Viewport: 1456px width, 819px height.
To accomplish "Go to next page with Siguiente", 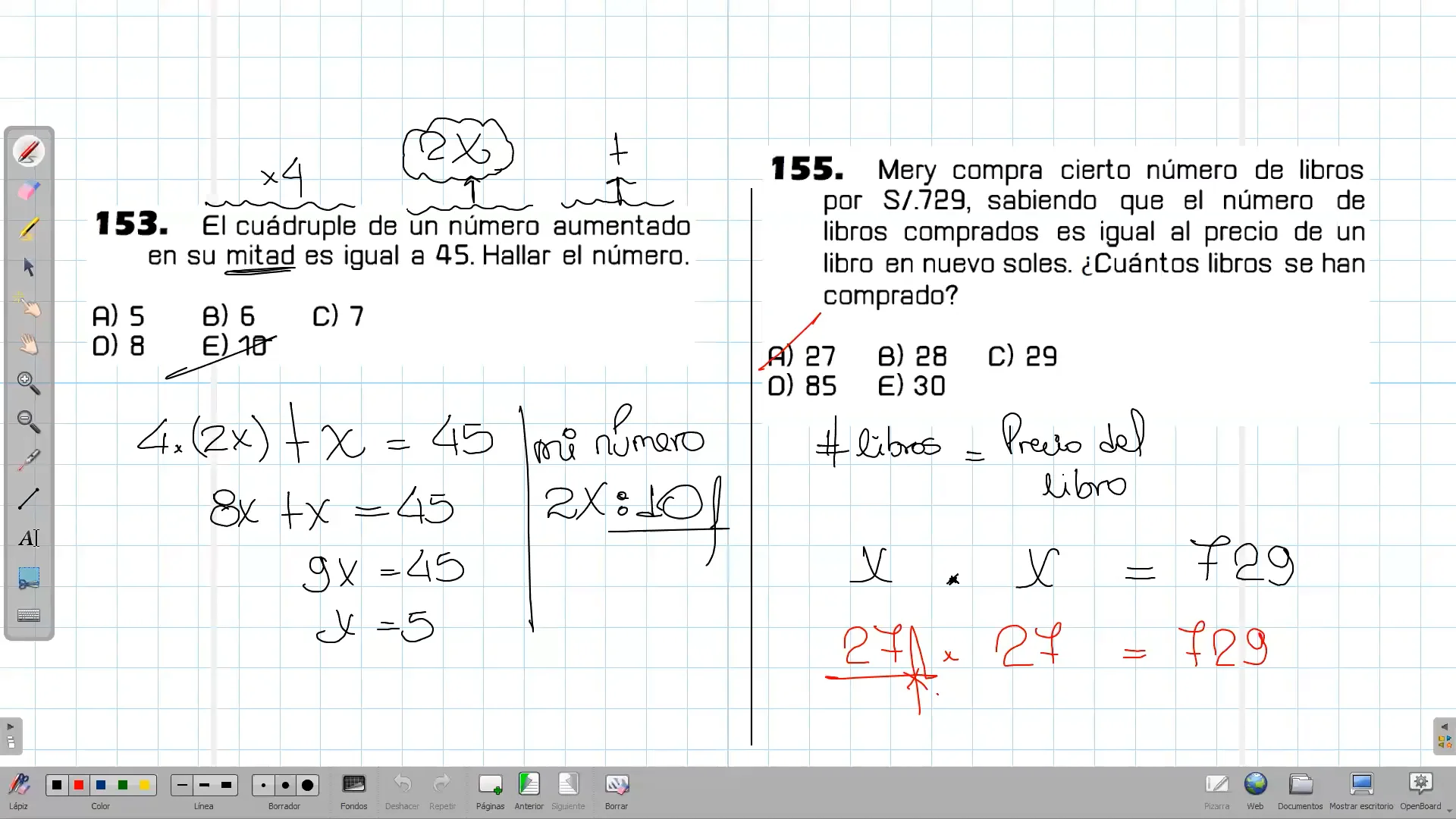I will click(568, 791).
